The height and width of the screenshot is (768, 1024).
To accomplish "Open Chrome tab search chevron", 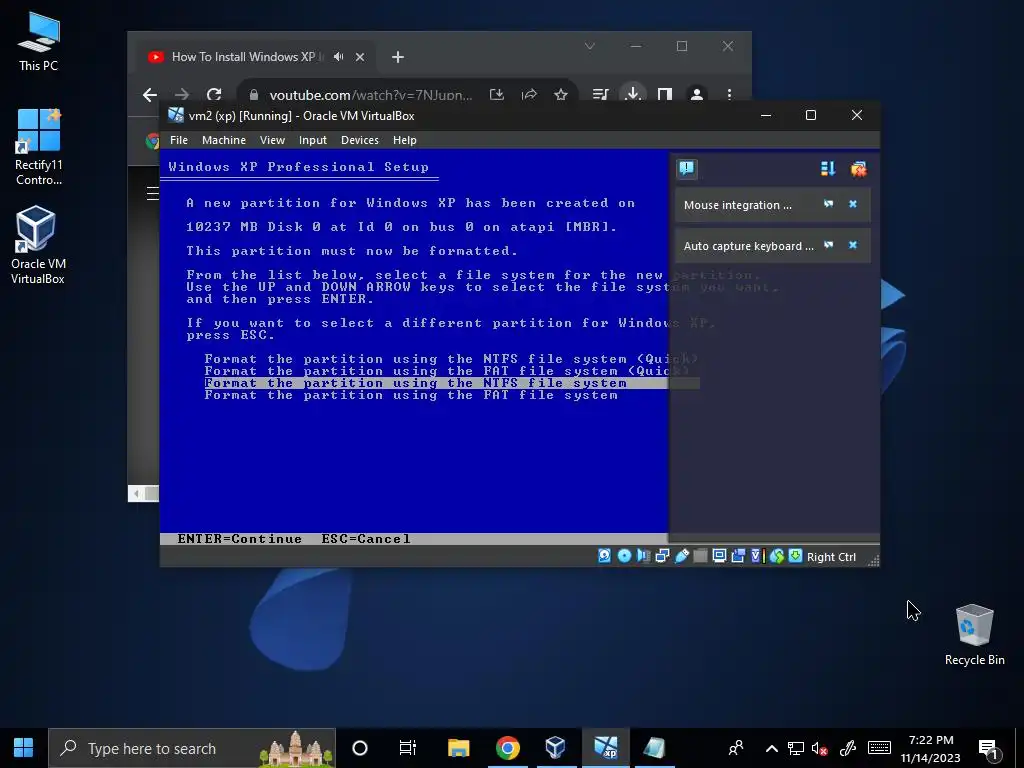I will pyautogui.click(x=590, y=46).
